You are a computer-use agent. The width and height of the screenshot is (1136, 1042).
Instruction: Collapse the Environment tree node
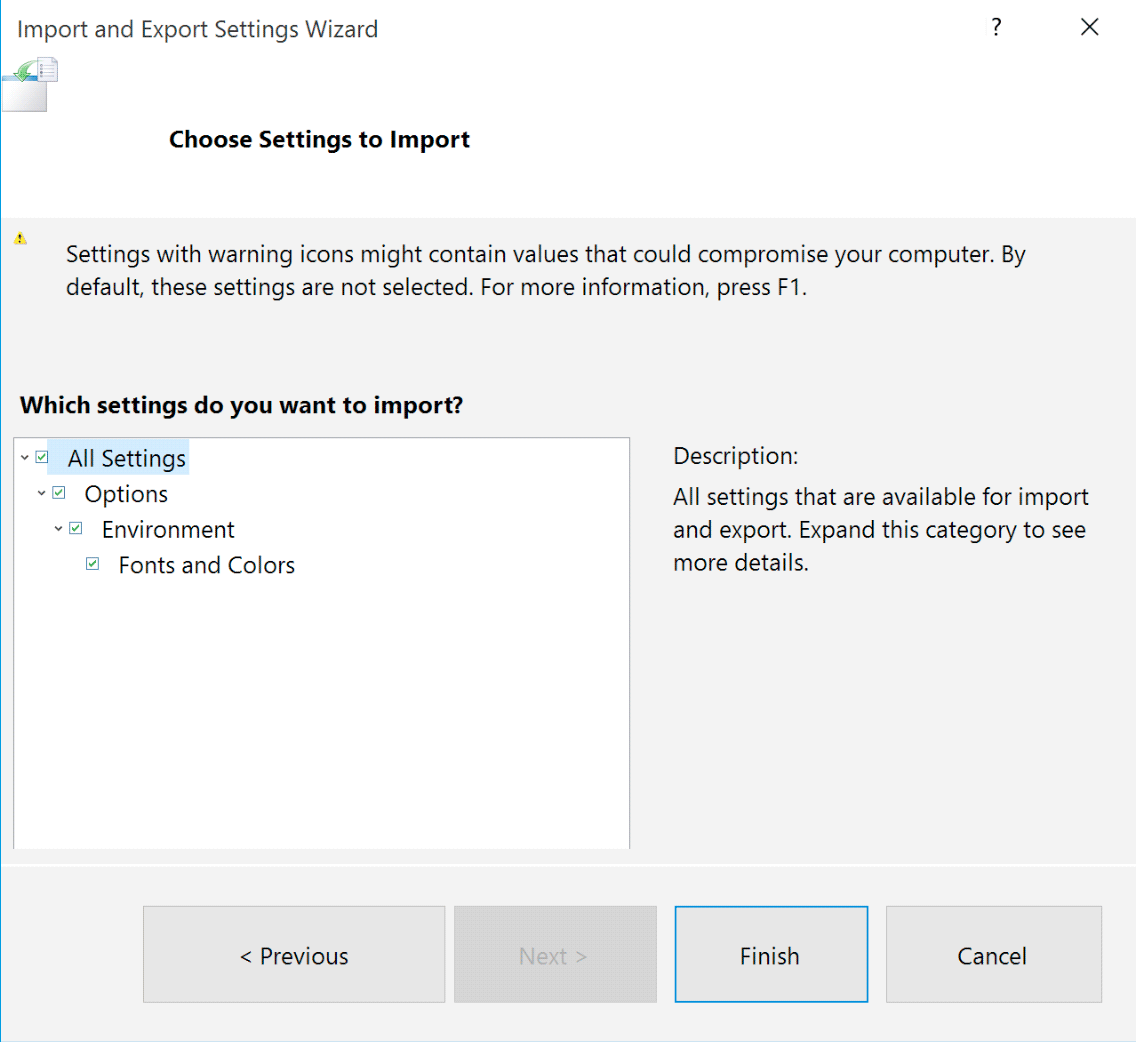coord(59,528)
